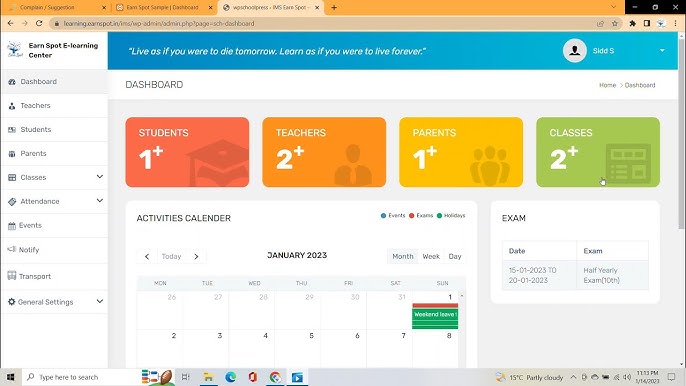Open the Transport menu item
This screenshot has height=386, width=686.
[x=54, y=276]
